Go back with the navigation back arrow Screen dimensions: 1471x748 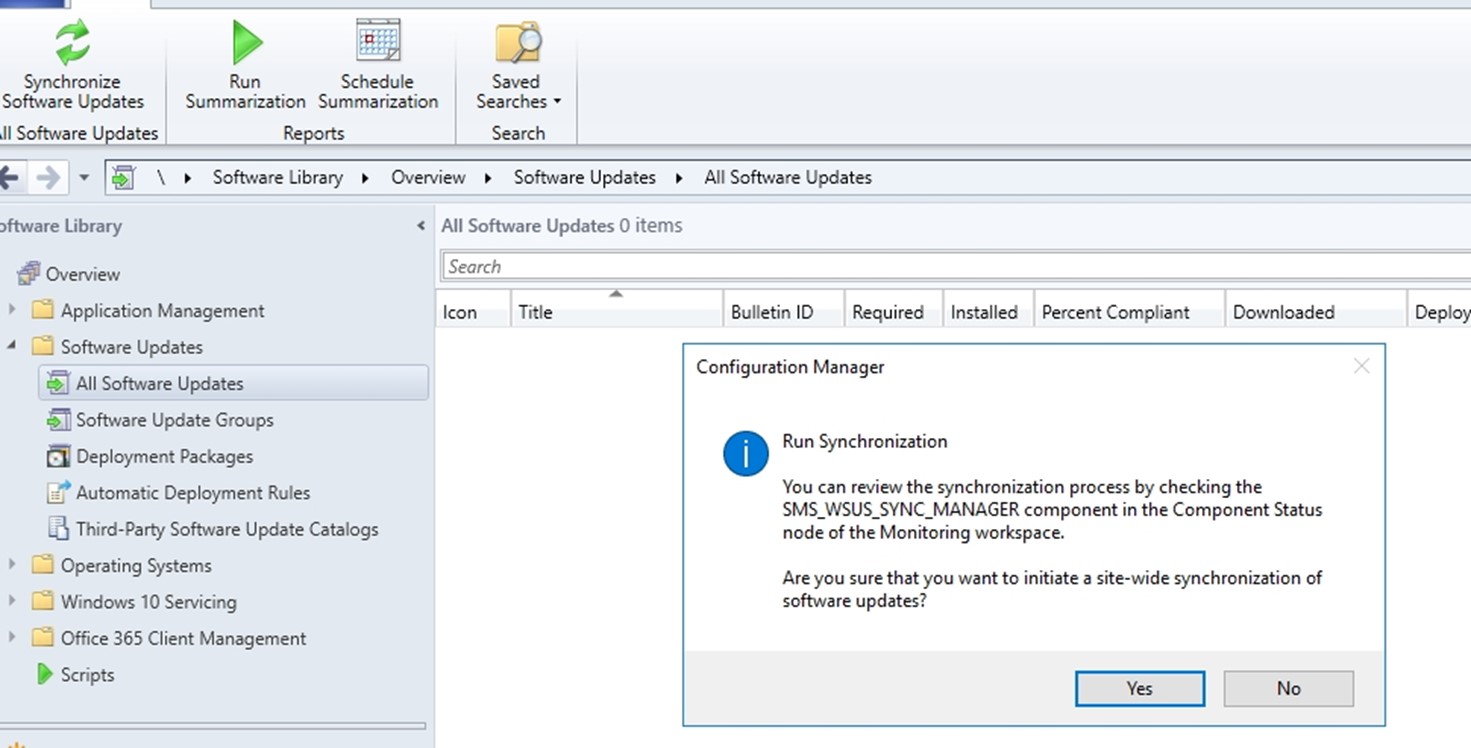point(10,178)
